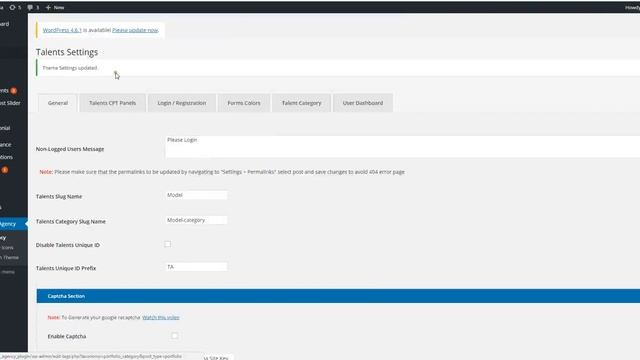Open the General settings tab

click(x=58, y=103)
